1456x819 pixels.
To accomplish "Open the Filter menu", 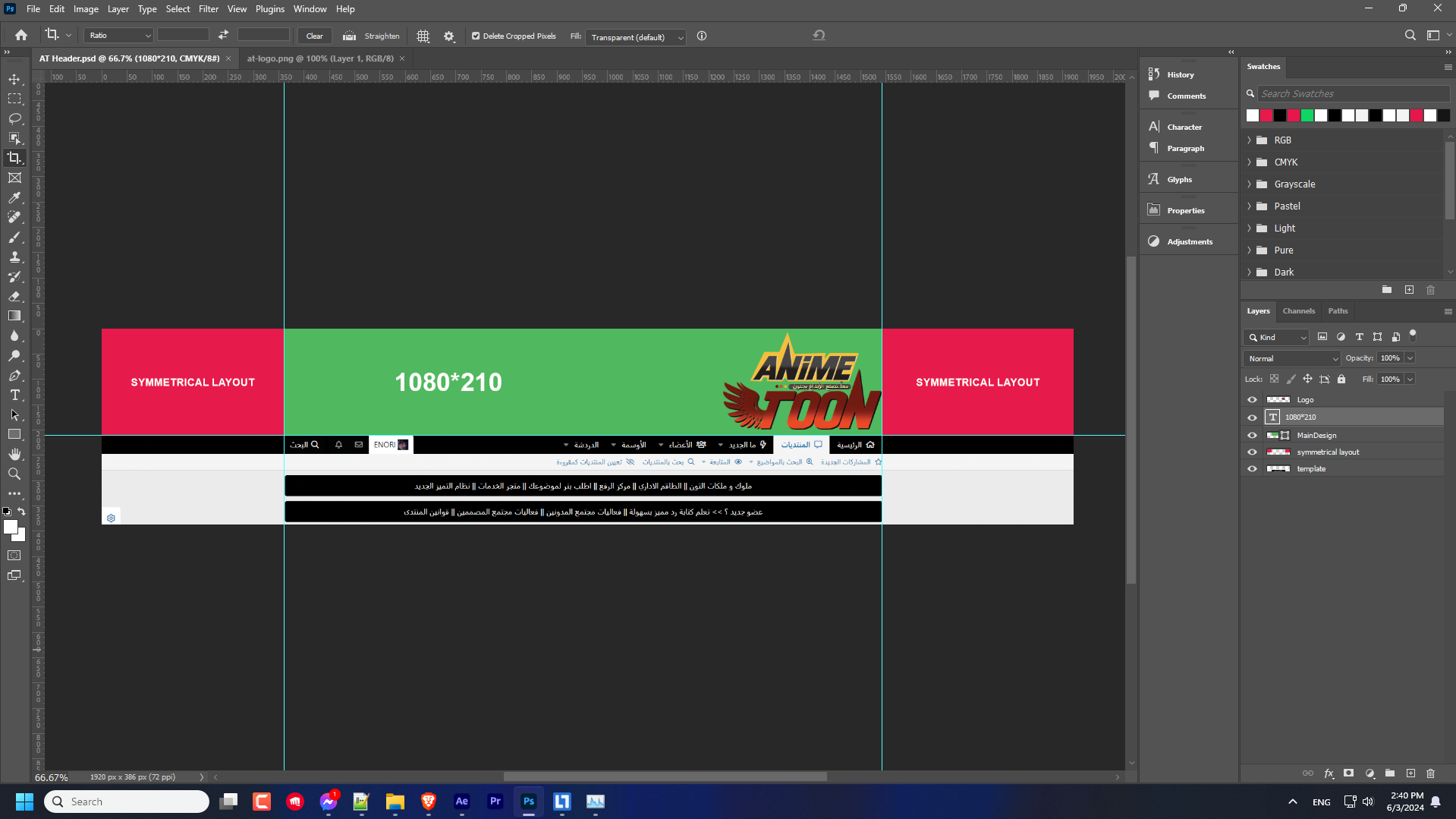I will (x=209, y=9).
